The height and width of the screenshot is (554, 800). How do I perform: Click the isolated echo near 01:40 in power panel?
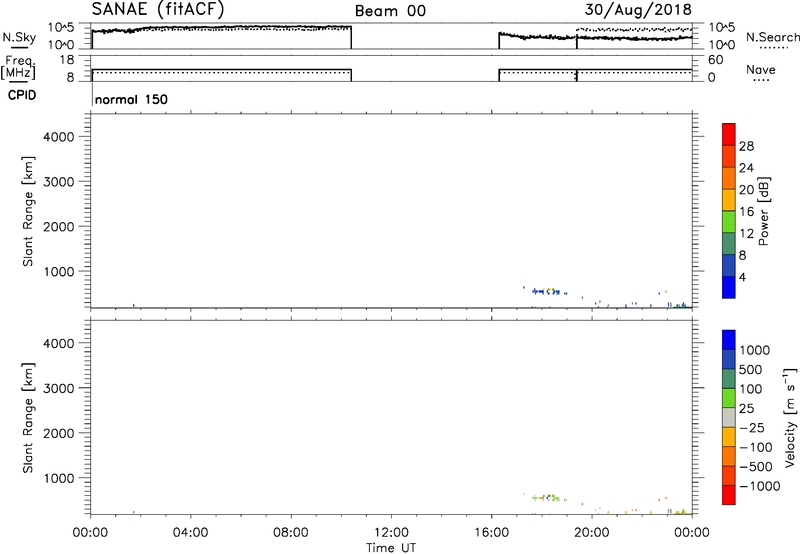click(134, 306)
